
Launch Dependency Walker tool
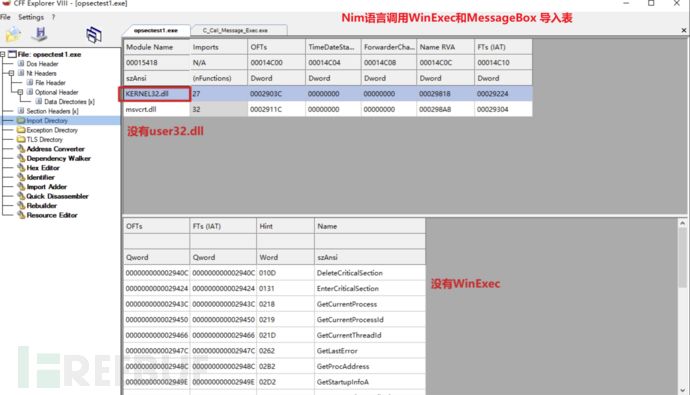click(x=59, y=158)
